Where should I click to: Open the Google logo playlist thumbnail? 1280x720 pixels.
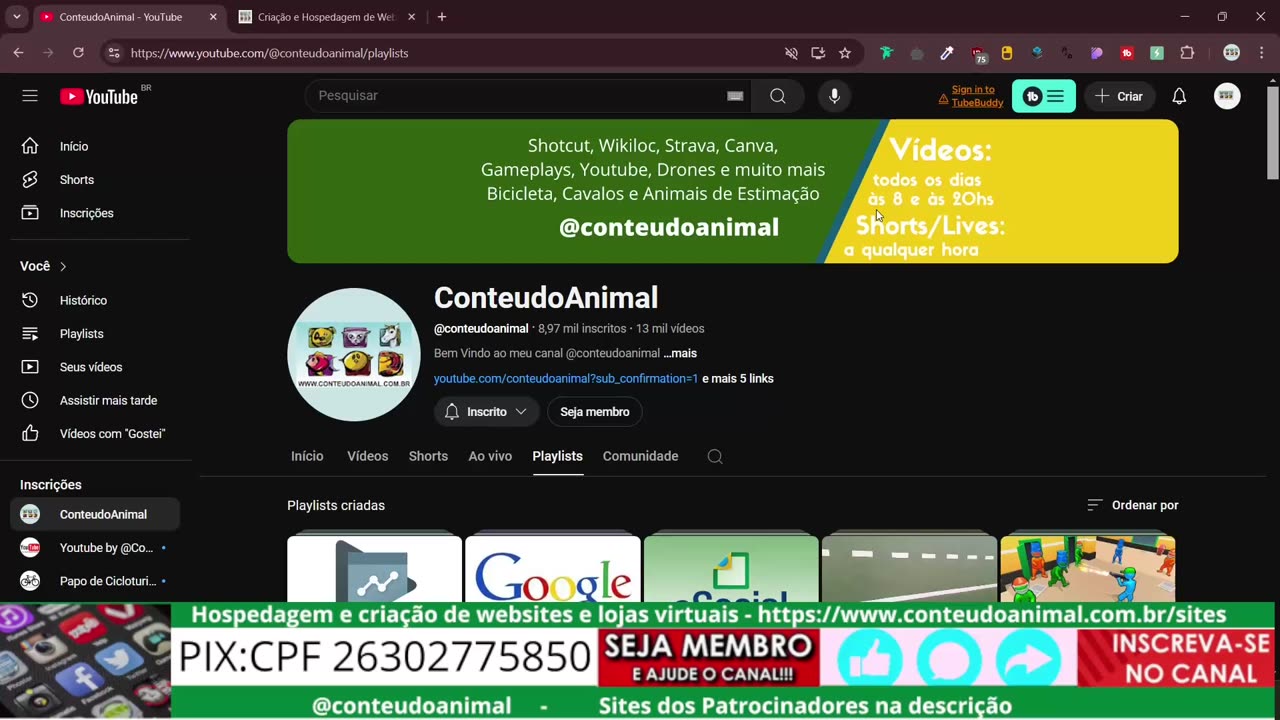[x=553, y=569]
